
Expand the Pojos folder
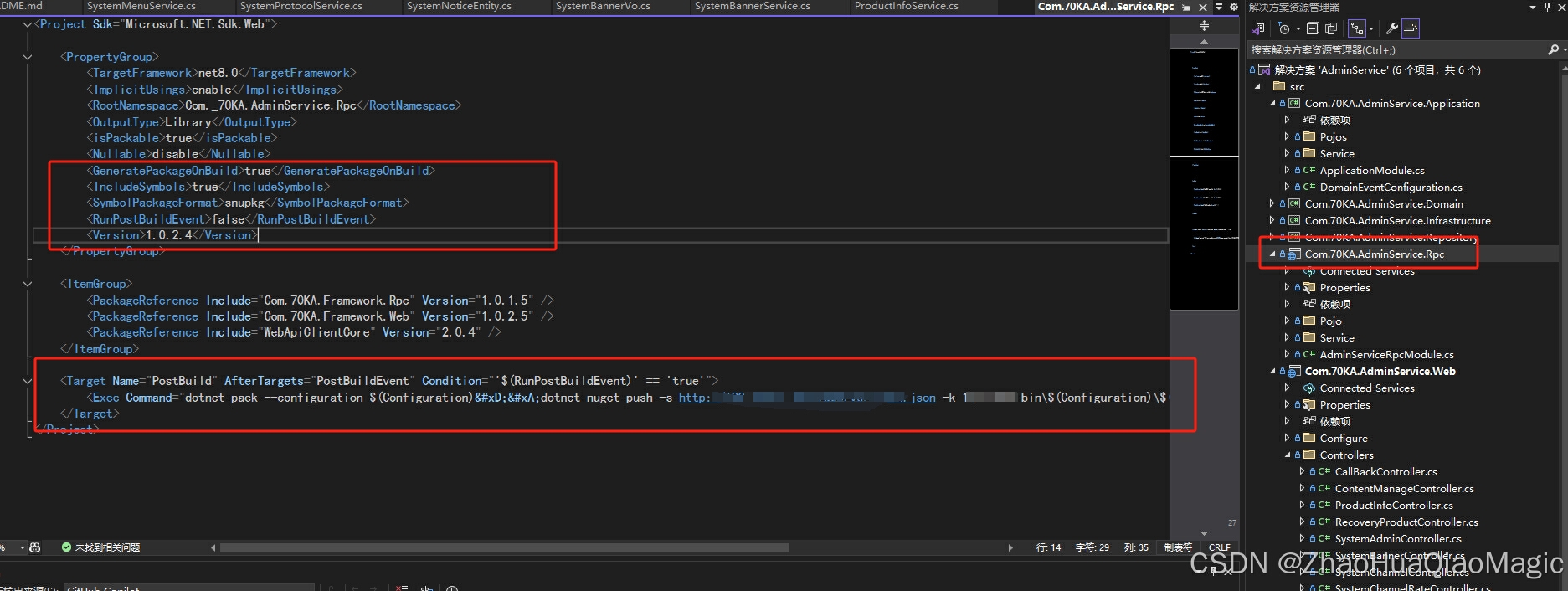1287,136
